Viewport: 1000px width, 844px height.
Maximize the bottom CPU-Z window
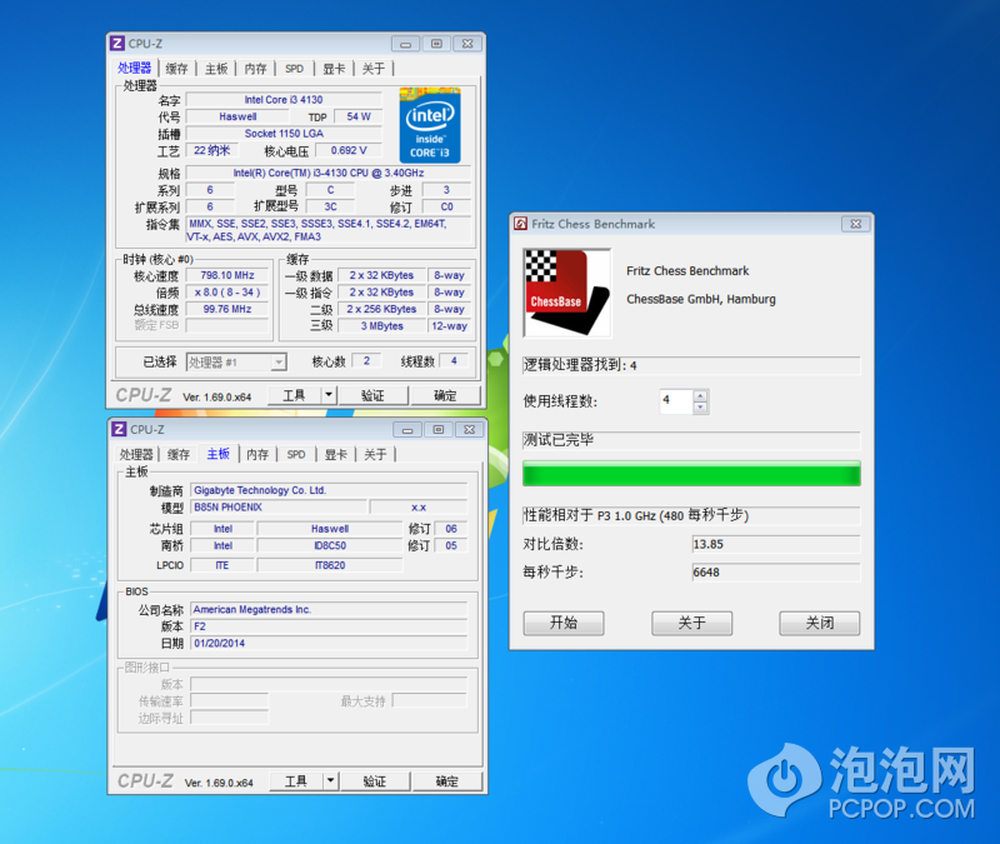point(439,430)
